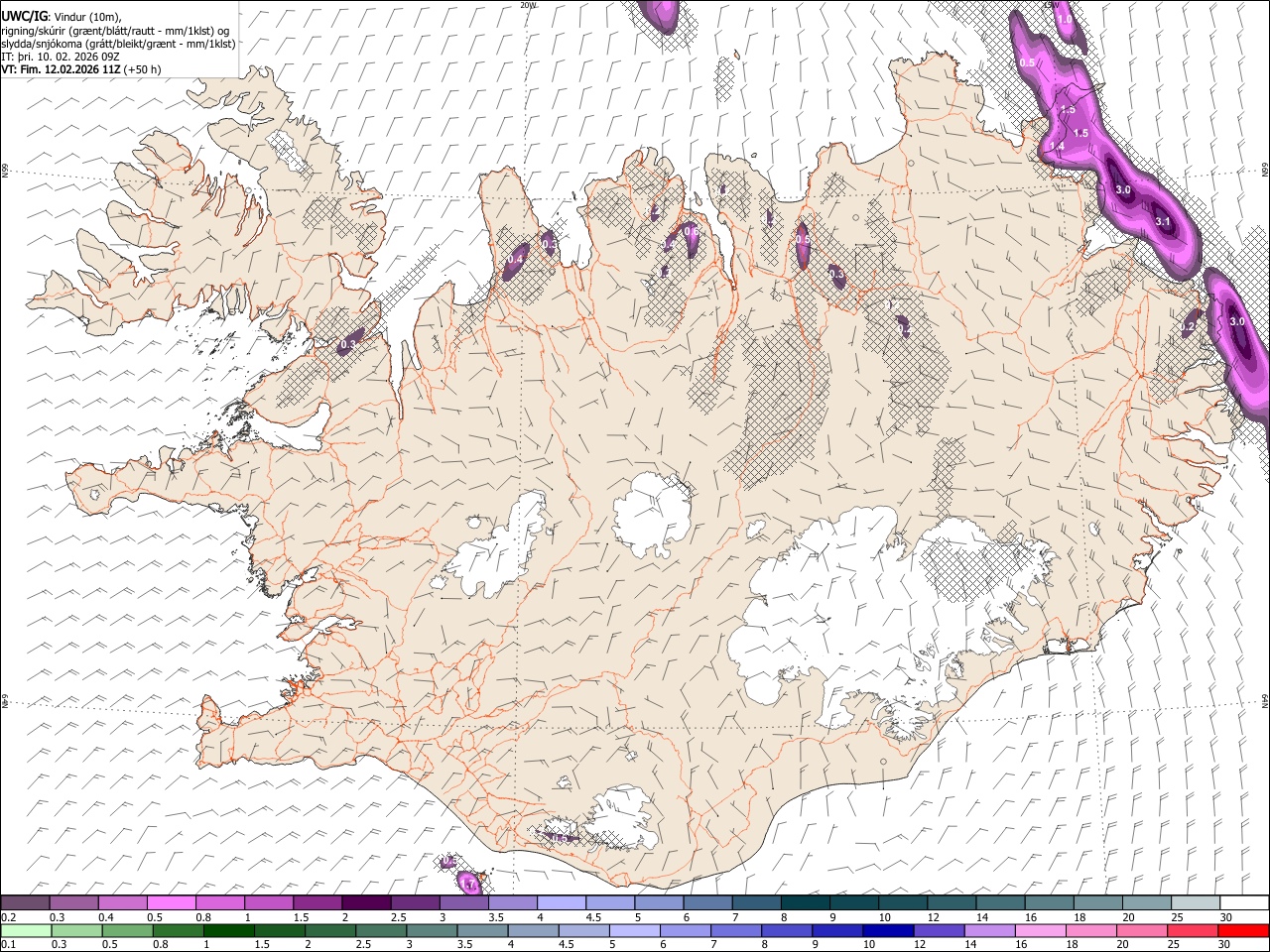Click the '1.4' precipitation value on the map
This screenshot has height=952, width=1270.
coord(1057,147)
